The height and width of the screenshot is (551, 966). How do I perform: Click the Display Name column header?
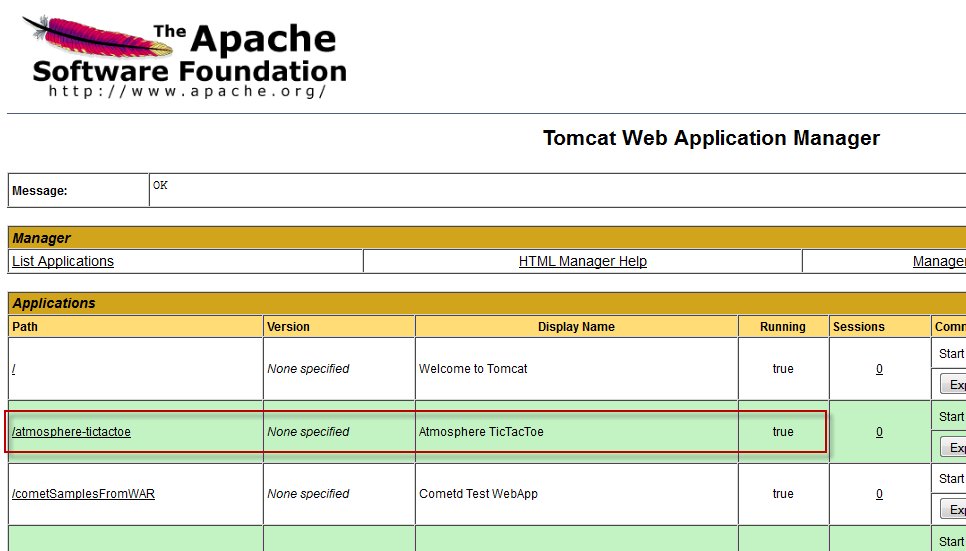pyautogui.click(x=576, y=327)
